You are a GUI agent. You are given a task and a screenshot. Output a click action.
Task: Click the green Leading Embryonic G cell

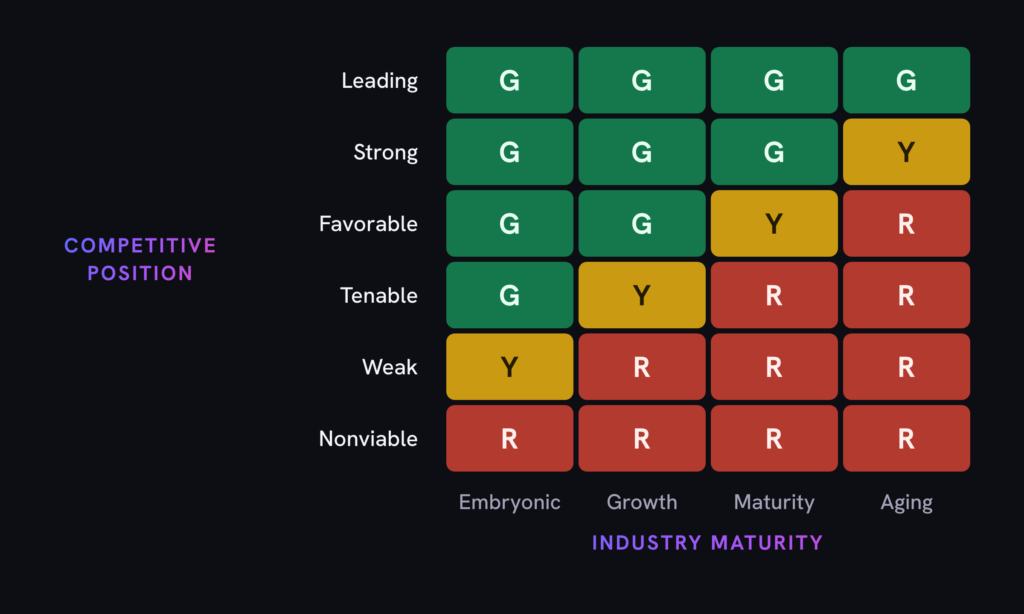pos(509,80)
